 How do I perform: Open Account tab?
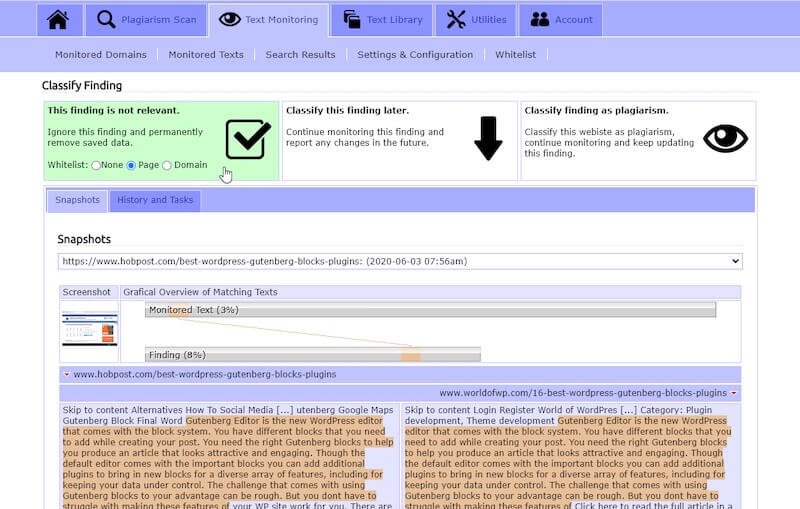click(561, 20)
